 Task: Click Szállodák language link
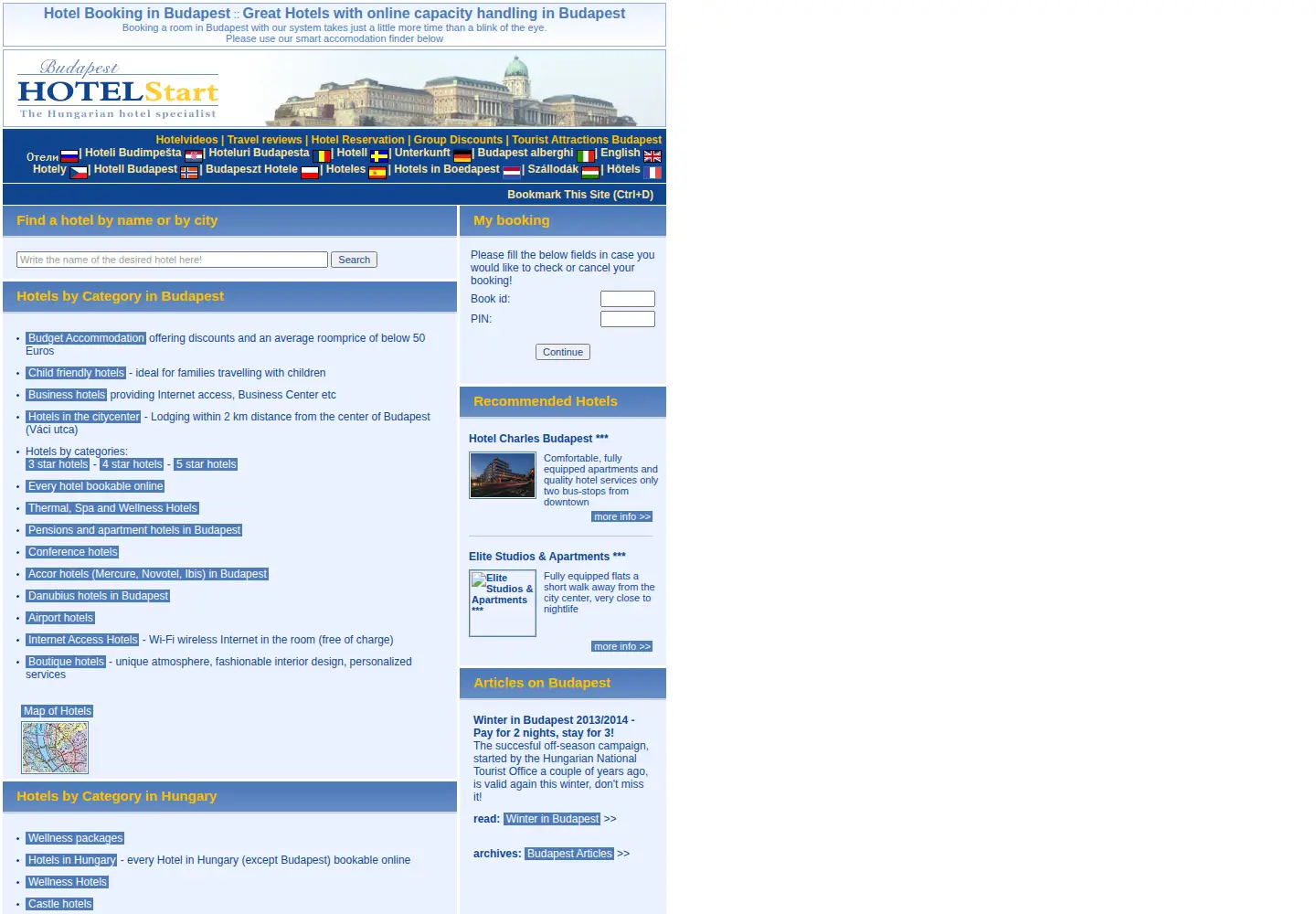[553, 169]
